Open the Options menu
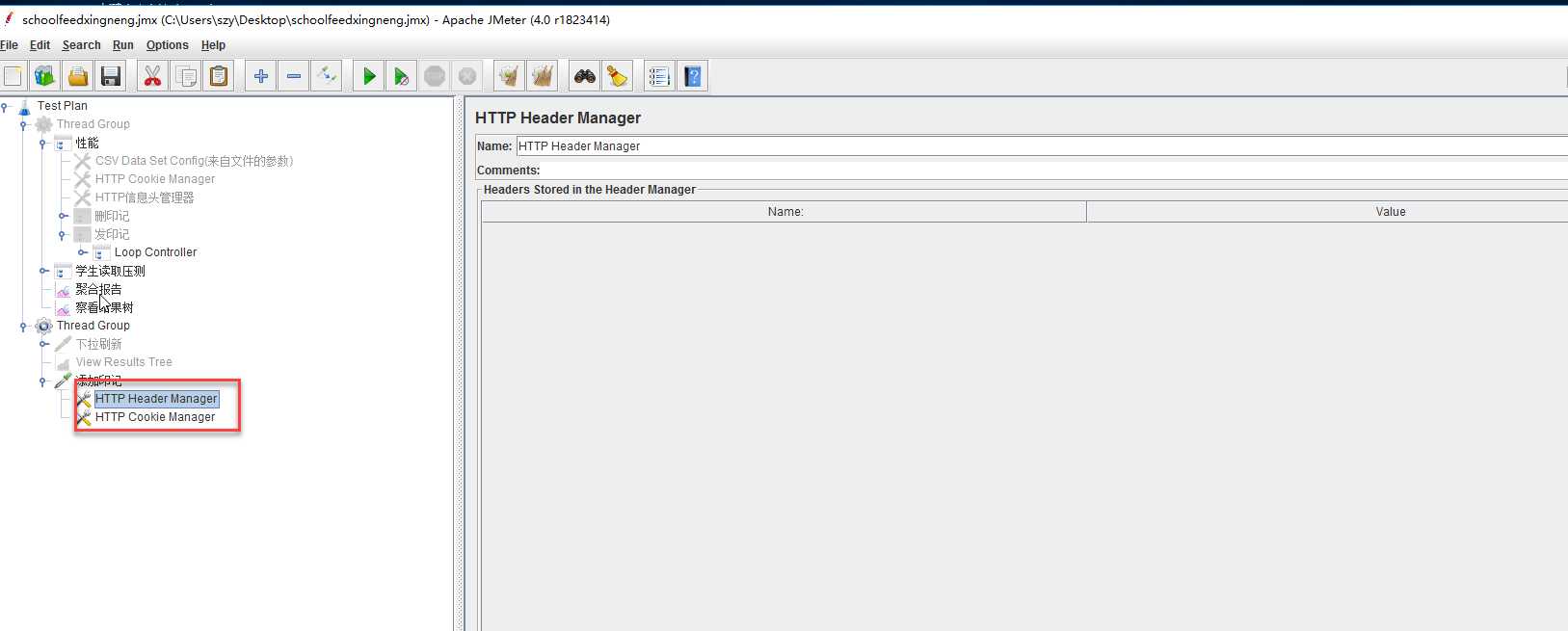This screenshot has width=1568, height=631. click(167, 45)
